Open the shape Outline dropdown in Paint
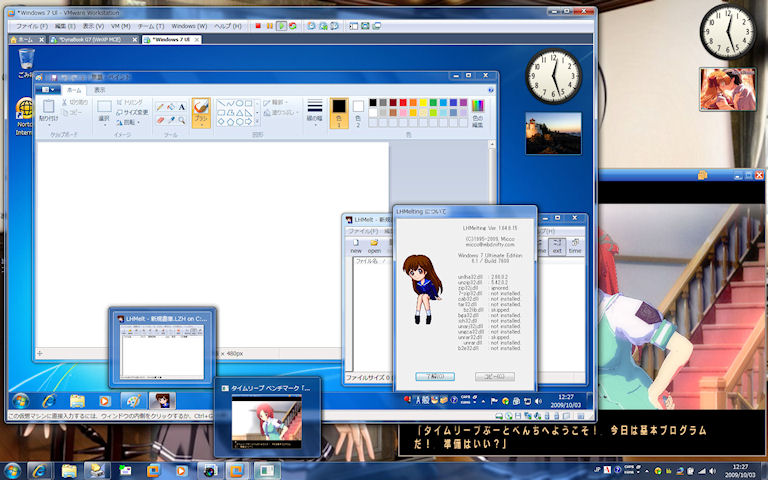The height and width of the screenshot is (480, 768). click(276, 102)
